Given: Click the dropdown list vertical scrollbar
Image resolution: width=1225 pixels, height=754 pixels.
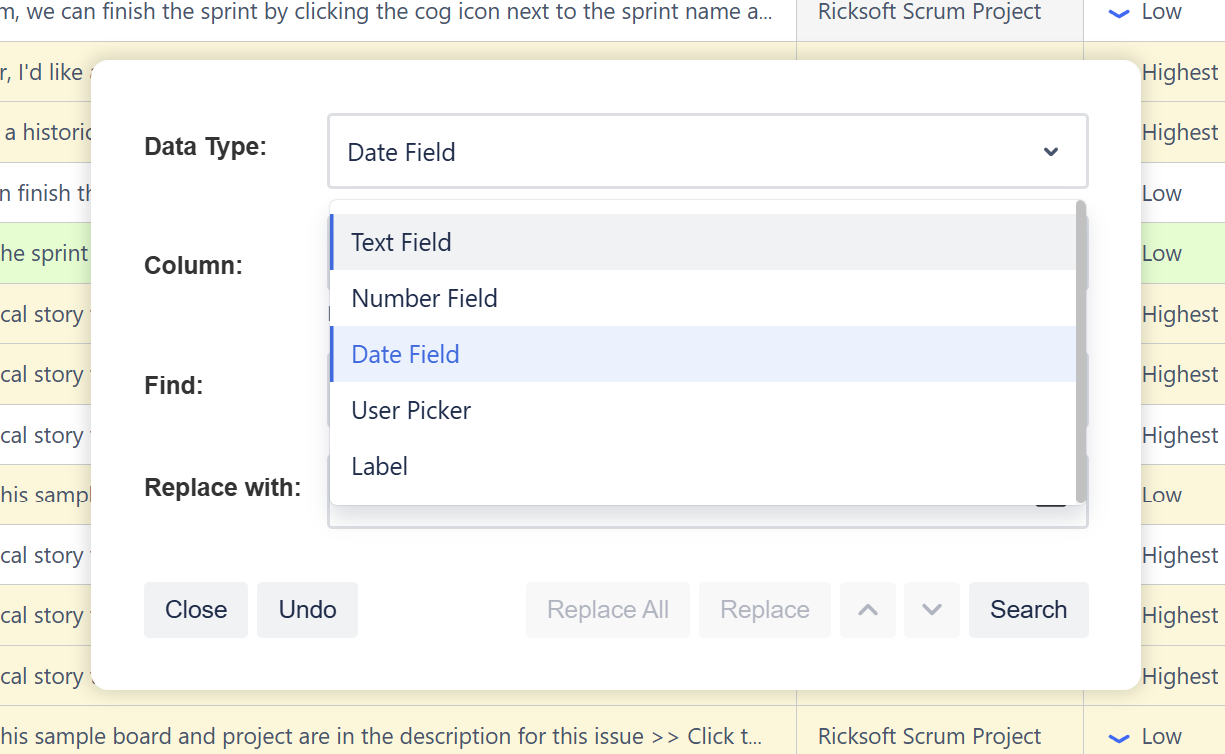Looking at the screenshot, I should 1080,350.
